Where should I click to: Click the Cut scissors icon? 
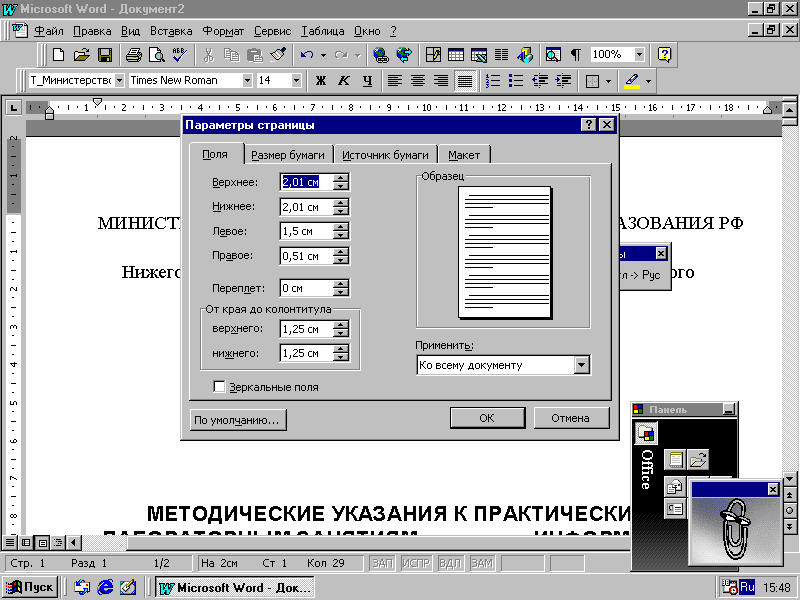pos(208,55)
